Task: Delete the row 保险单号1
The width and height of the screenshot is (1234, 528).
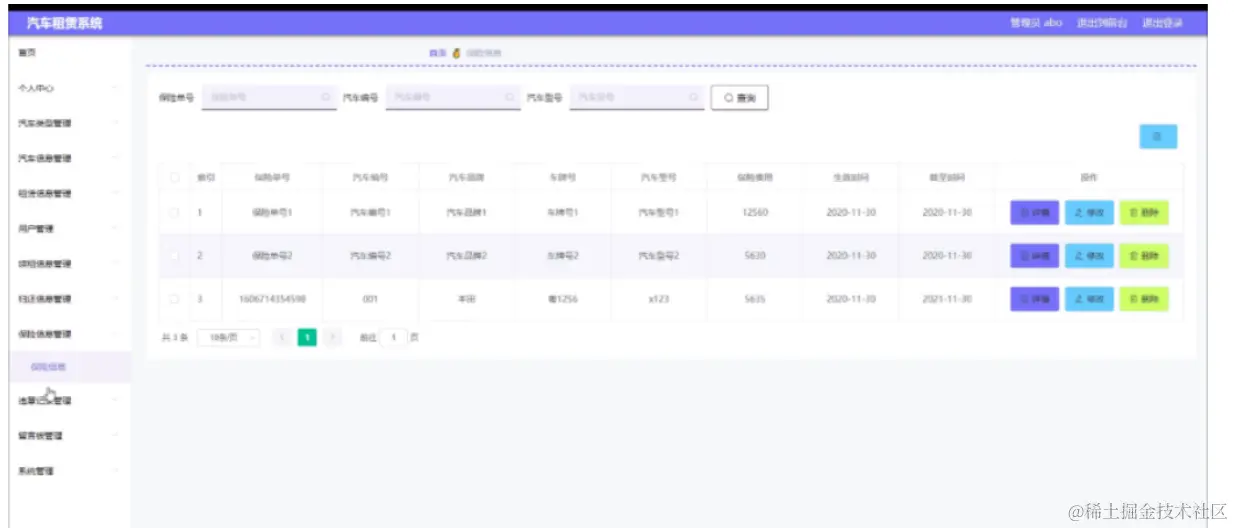Action: 1144,213
